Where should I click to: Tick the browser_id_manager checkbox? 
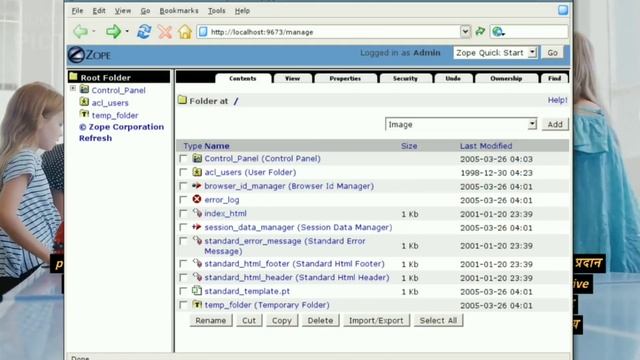(183, 186)
